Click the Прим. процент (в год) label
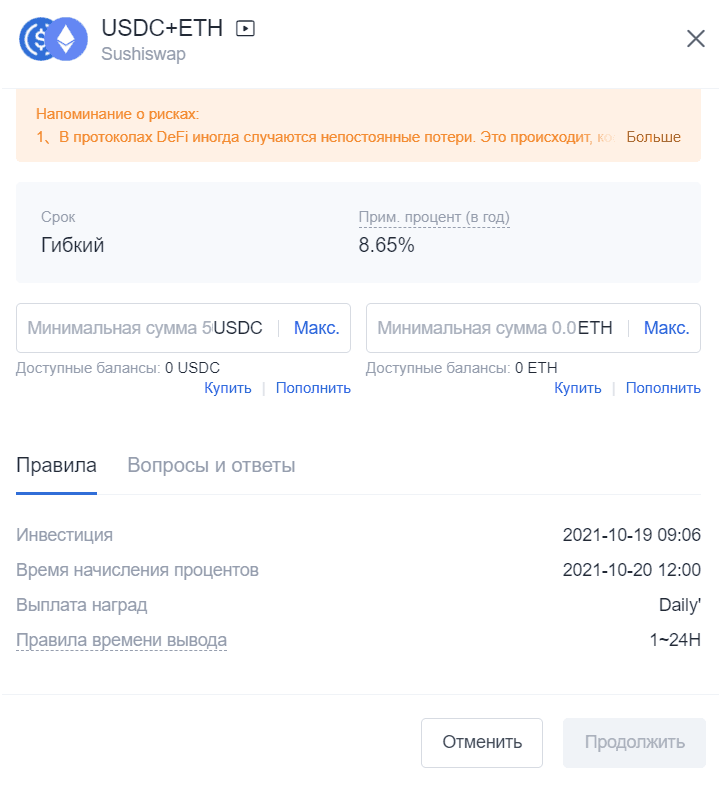721x788 pixels. point(434,217)
